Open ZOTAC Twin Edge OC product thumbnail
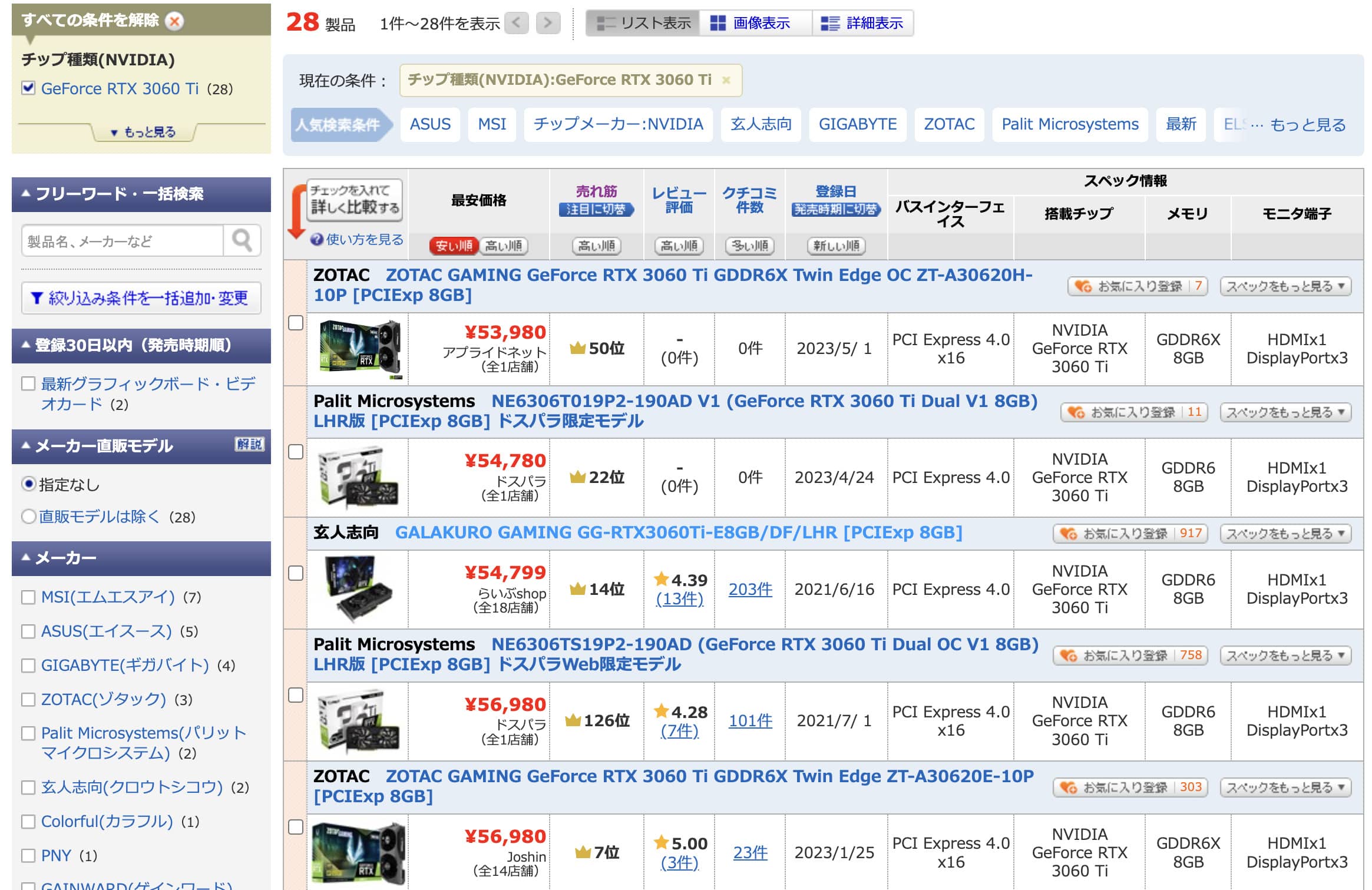This screenshot has width=1372, height=890. tap(360, 349)
